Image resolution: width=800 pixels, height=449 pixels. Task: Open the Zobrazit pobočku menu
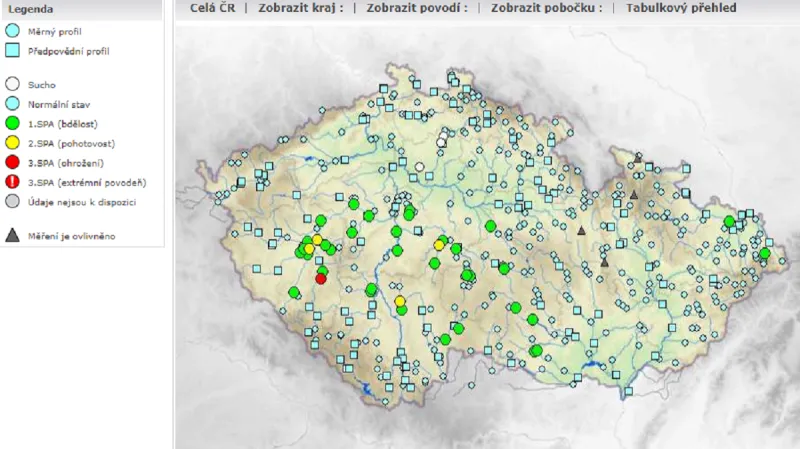546,8
